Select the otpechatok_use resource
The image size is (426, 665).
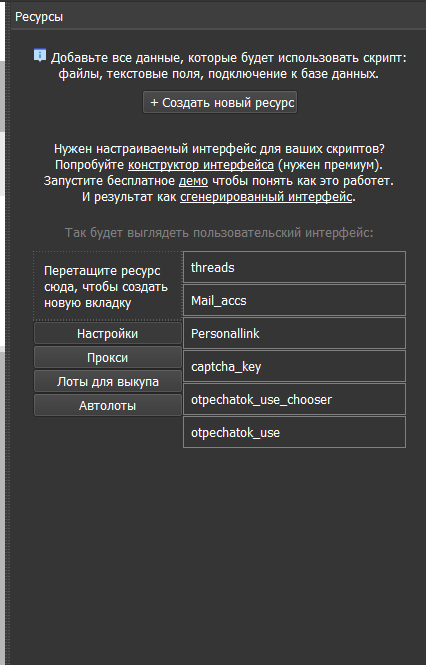pos(294,432)
